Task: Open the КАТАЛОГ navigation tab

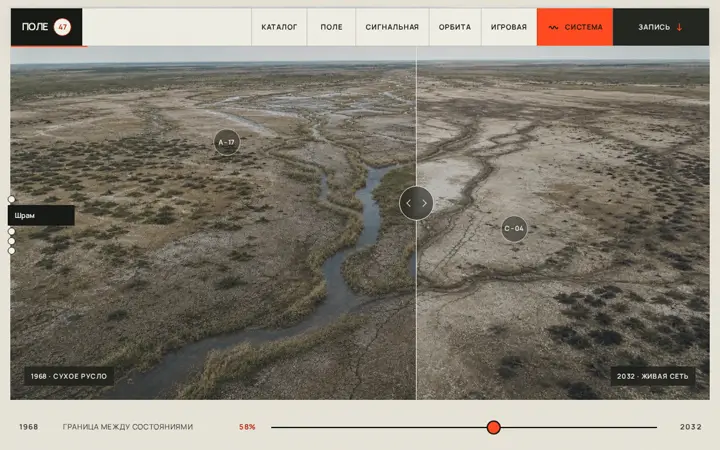Action: 279,27
